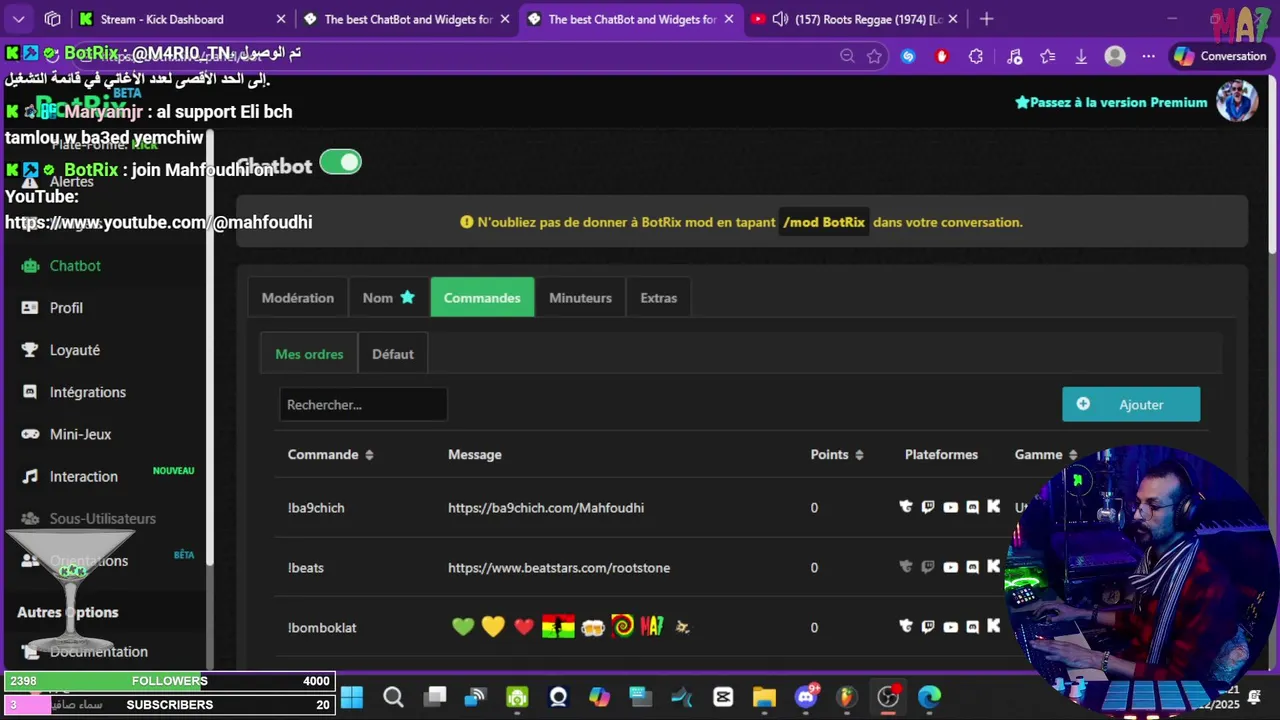Click the Profil card icon in sidebar
Viewport: 1280px width, 720px height.
pos(30,308)
